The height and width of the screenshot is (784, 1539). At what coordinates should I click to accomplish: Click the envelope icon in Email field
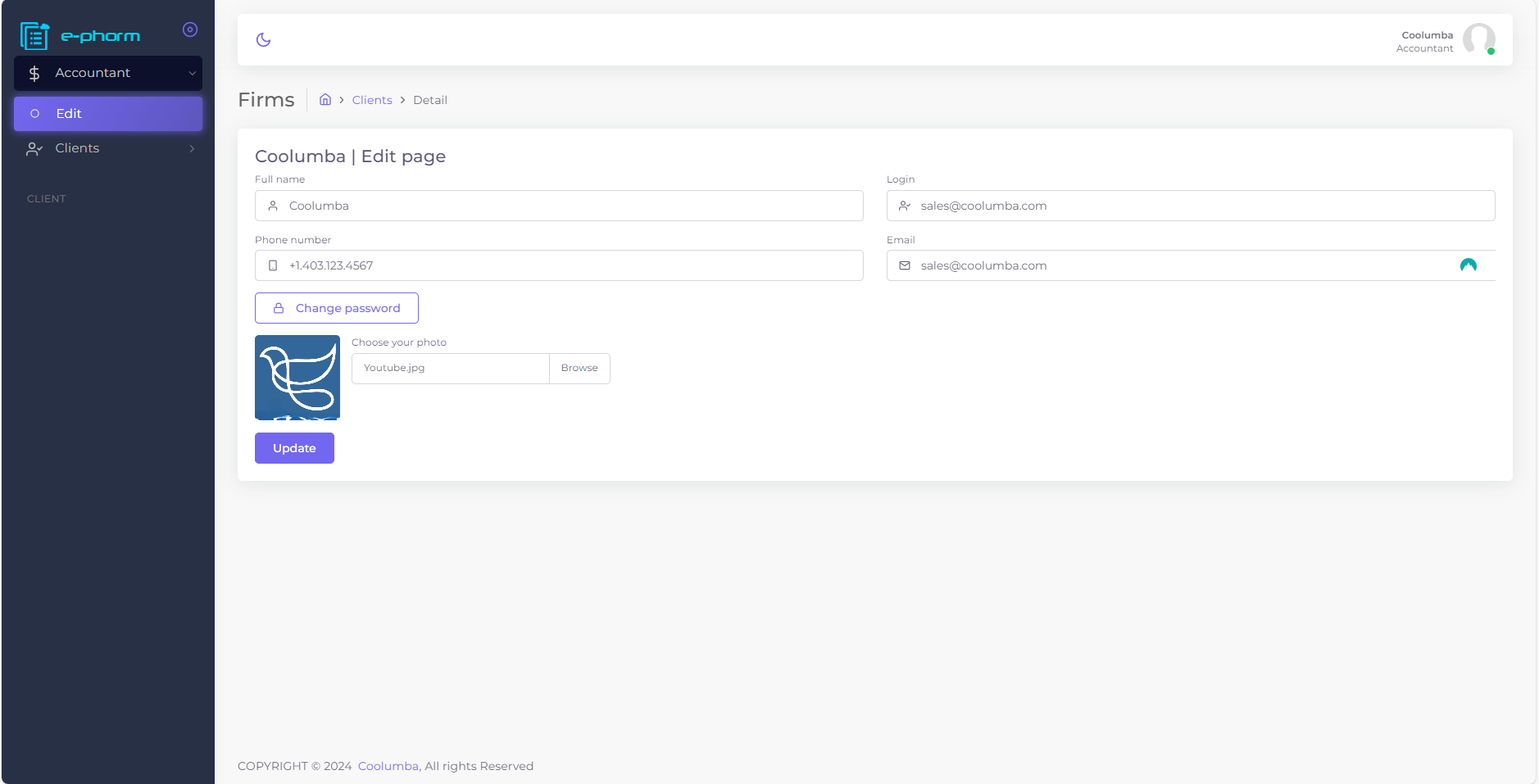tap(905, 265)
